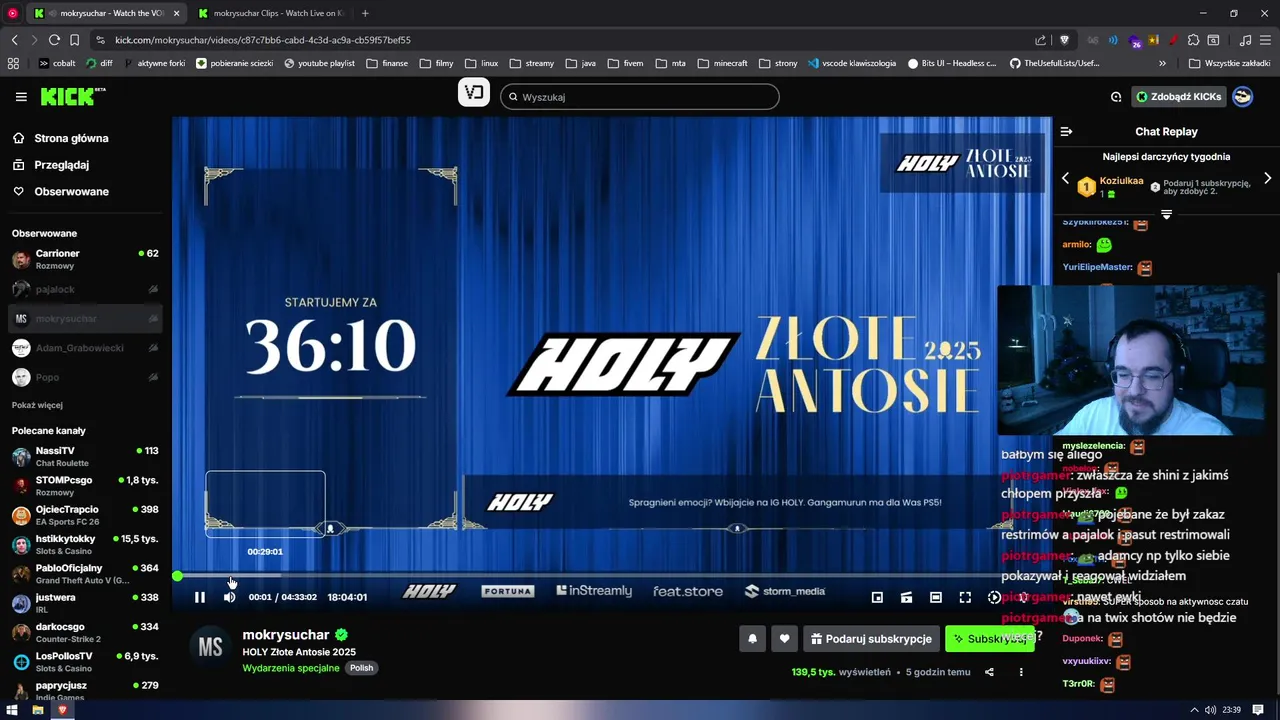Show hidden system tray icons
The height and width of the screenshot is (720, 1280).
click(1194, 710)
